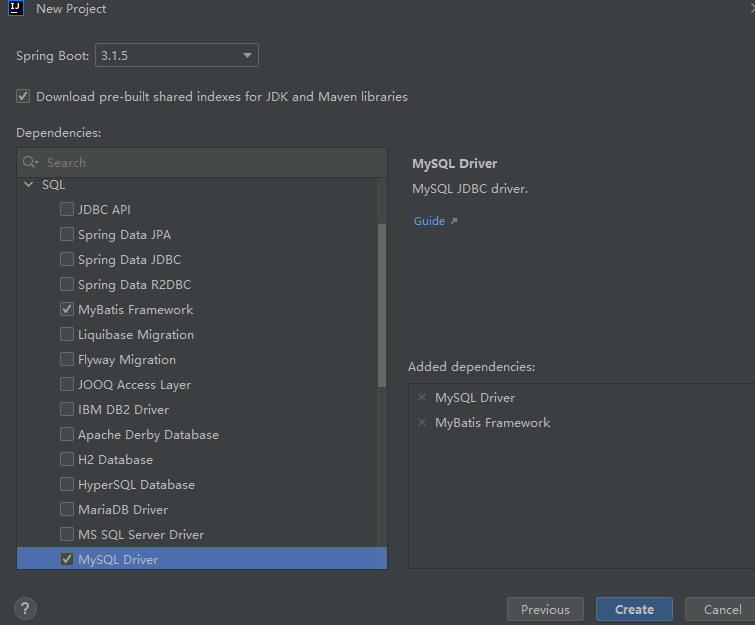Check the JDBC API checkbox

click(66, 209)
